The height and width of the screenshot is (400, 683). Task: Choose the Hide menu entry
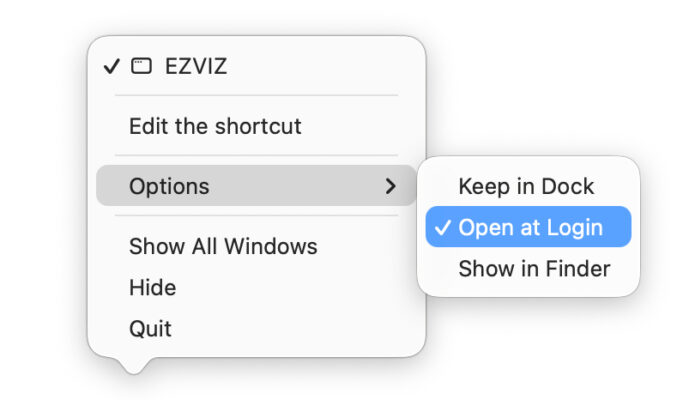pos(153,288)
